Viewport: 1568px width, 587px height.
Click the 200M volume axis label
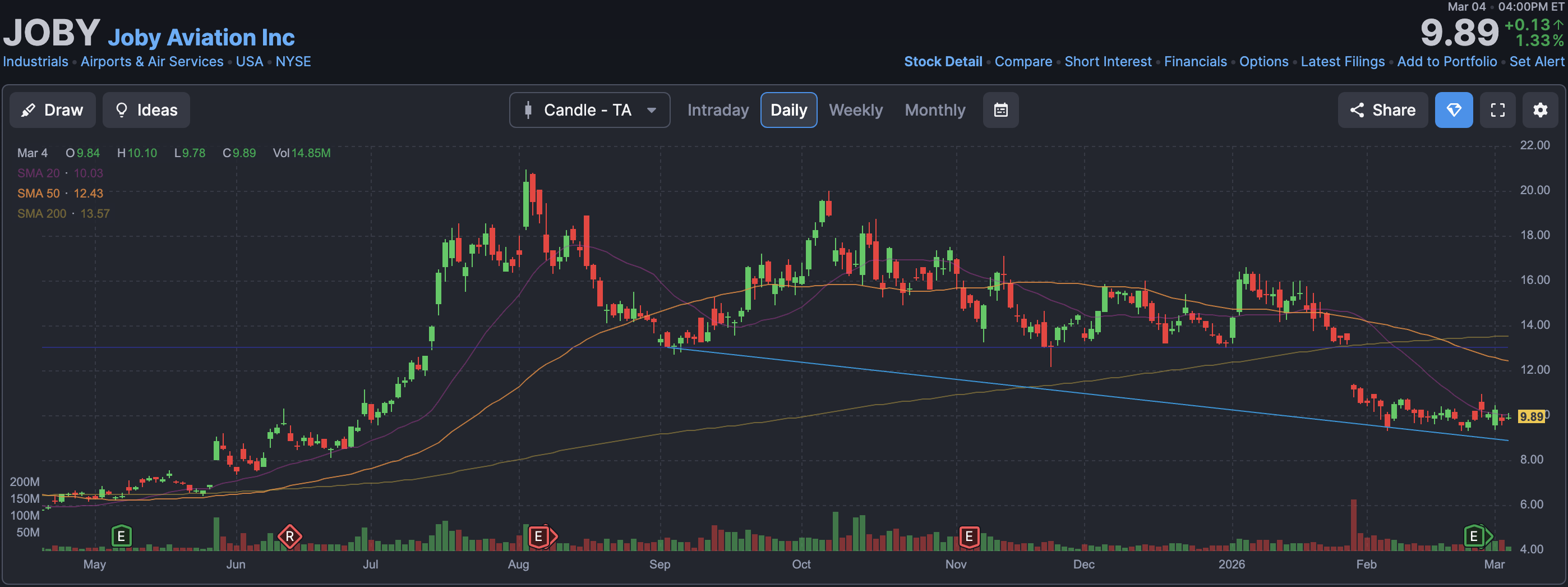[24, 481]
